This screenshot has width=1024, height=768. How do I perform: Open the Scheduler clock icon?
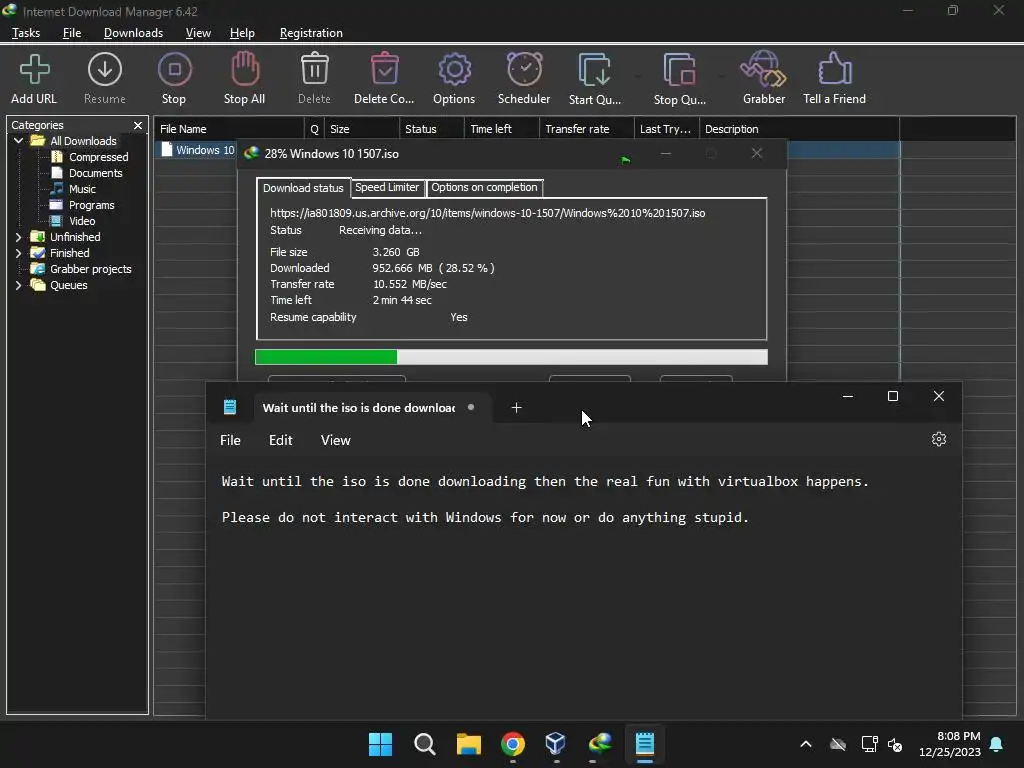coord(524,78)
